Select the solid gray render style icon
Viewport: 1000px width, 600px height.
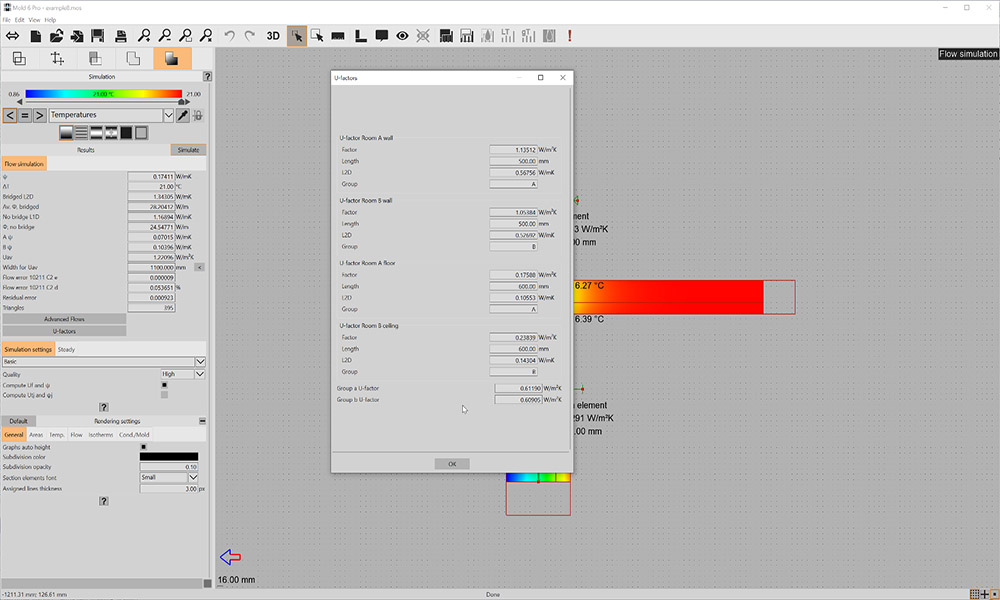point(142,133)
